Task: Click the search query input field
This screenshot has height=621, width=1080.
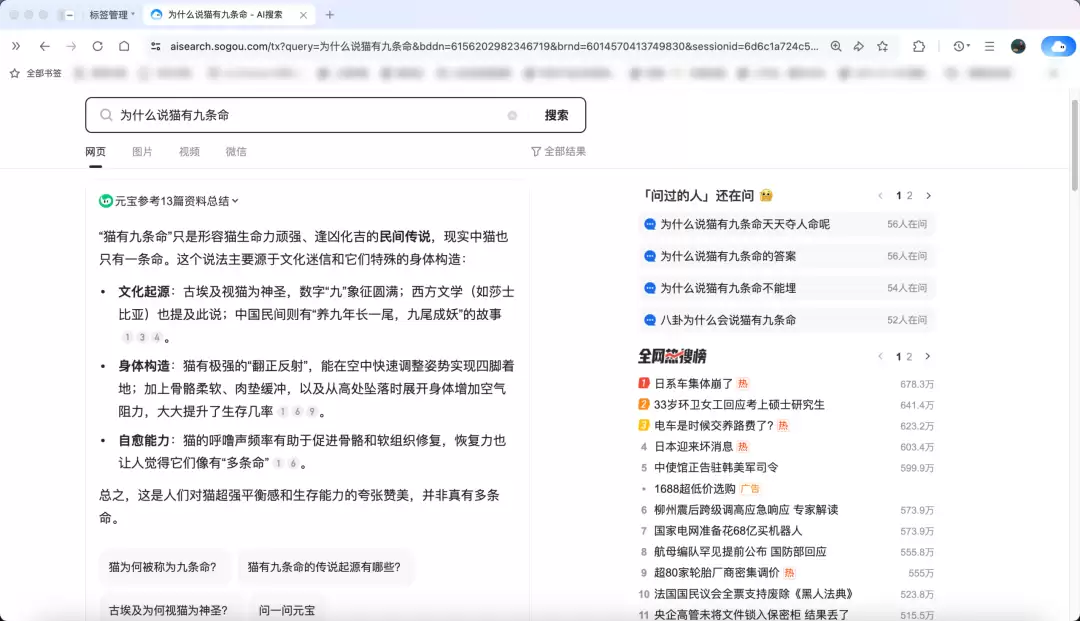Action: (310, 115)
